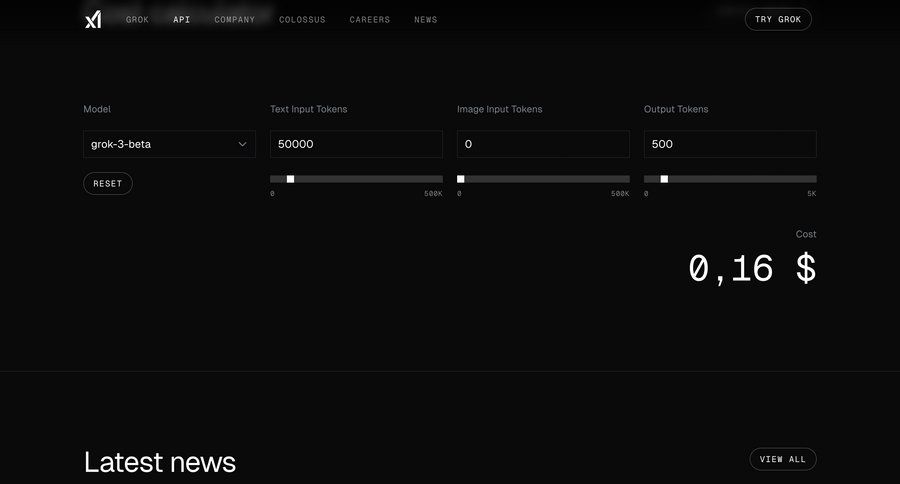The image size is (900, 484).
Task: Select the Output Tokens field
Action: 730,144
